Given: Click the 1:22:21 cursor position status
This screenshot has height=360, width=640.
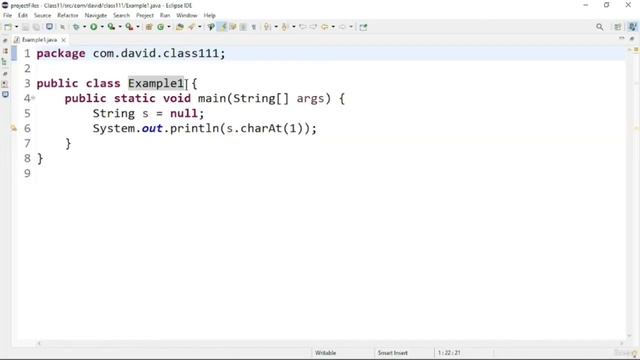Looking at the screenshot, I should click(x=449, y=353).
